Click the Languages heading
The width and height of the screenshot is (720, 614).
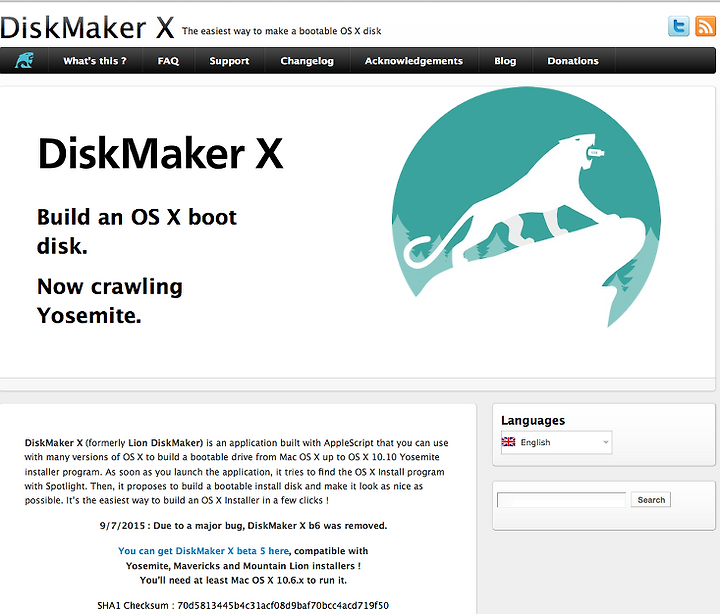pyautogui.click(x=533, y=420)
